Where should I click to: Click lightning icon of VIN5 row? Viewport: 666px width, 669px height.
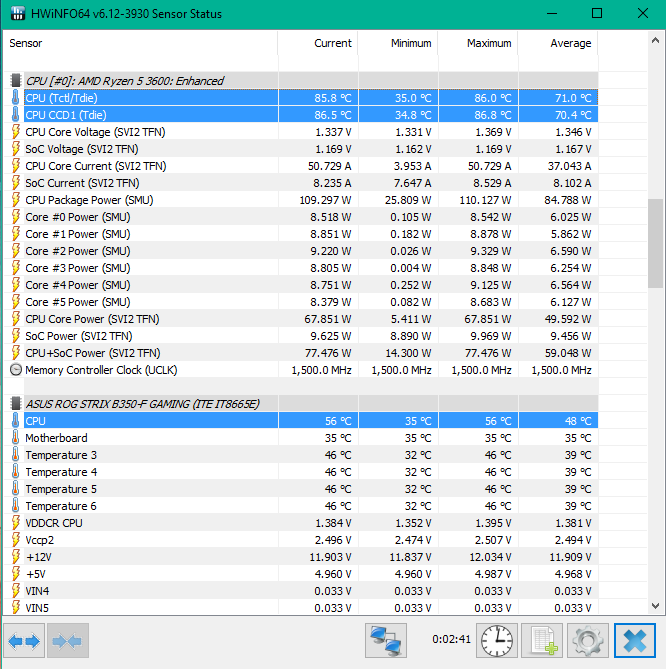pos(16,608)
